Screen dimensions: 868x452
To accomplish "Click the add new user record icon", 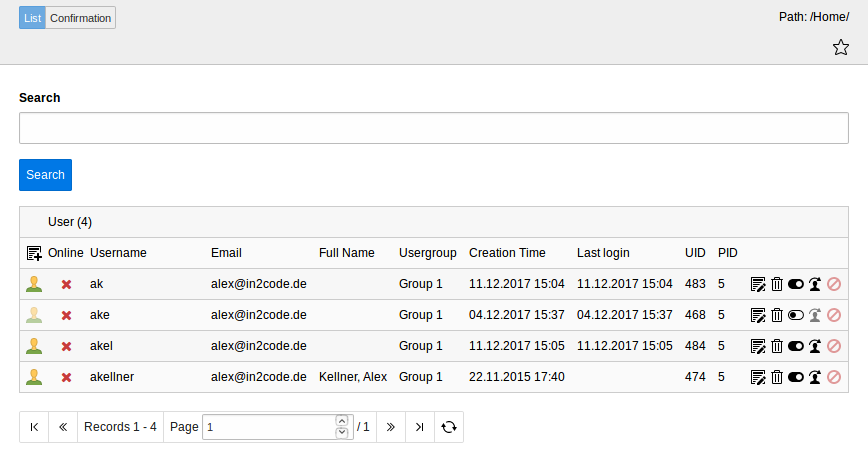I will click(34, 253).
